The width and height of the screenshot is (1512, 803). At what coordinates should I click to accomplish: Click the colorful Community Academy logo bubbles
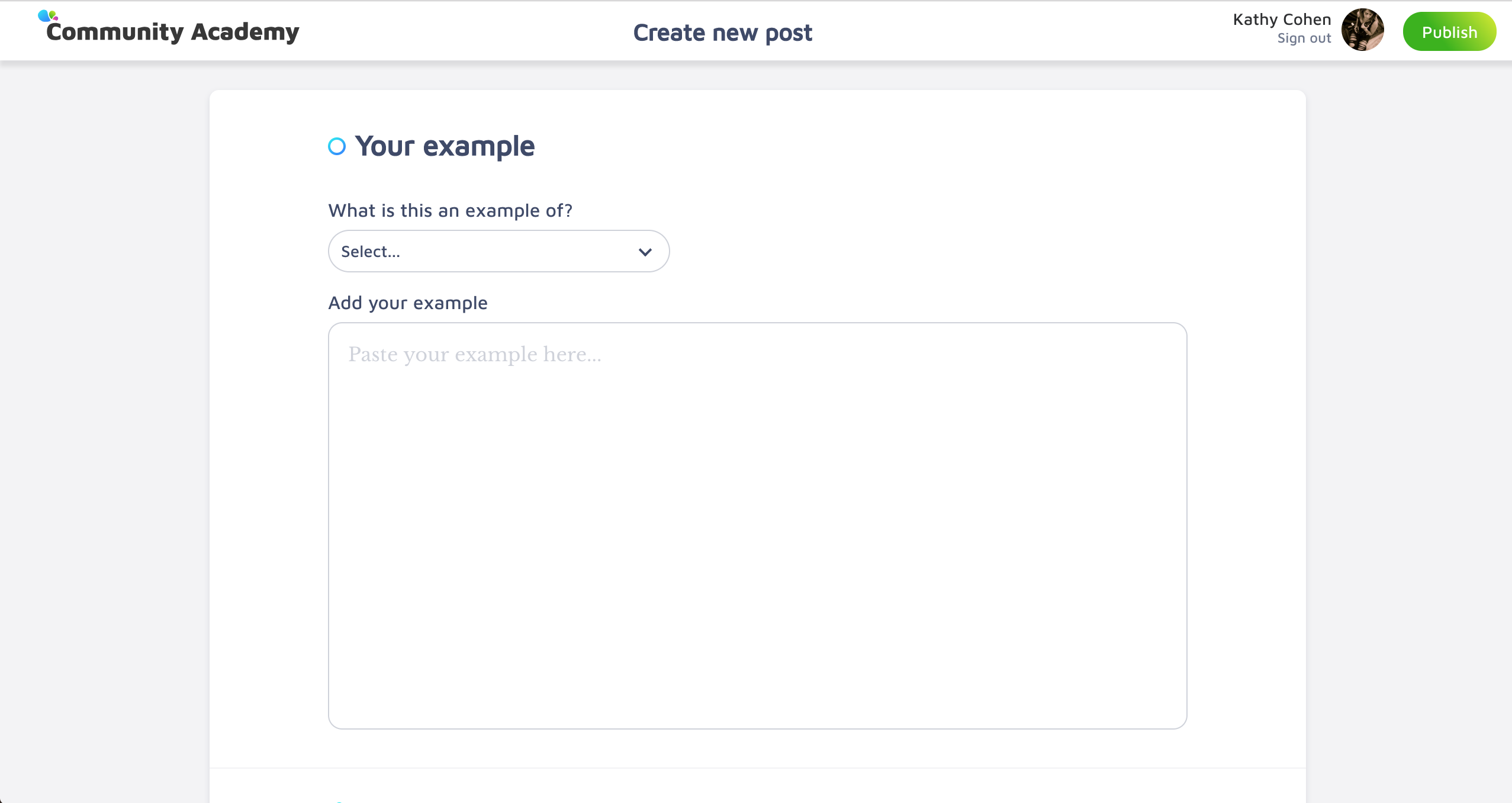[47, 15]
